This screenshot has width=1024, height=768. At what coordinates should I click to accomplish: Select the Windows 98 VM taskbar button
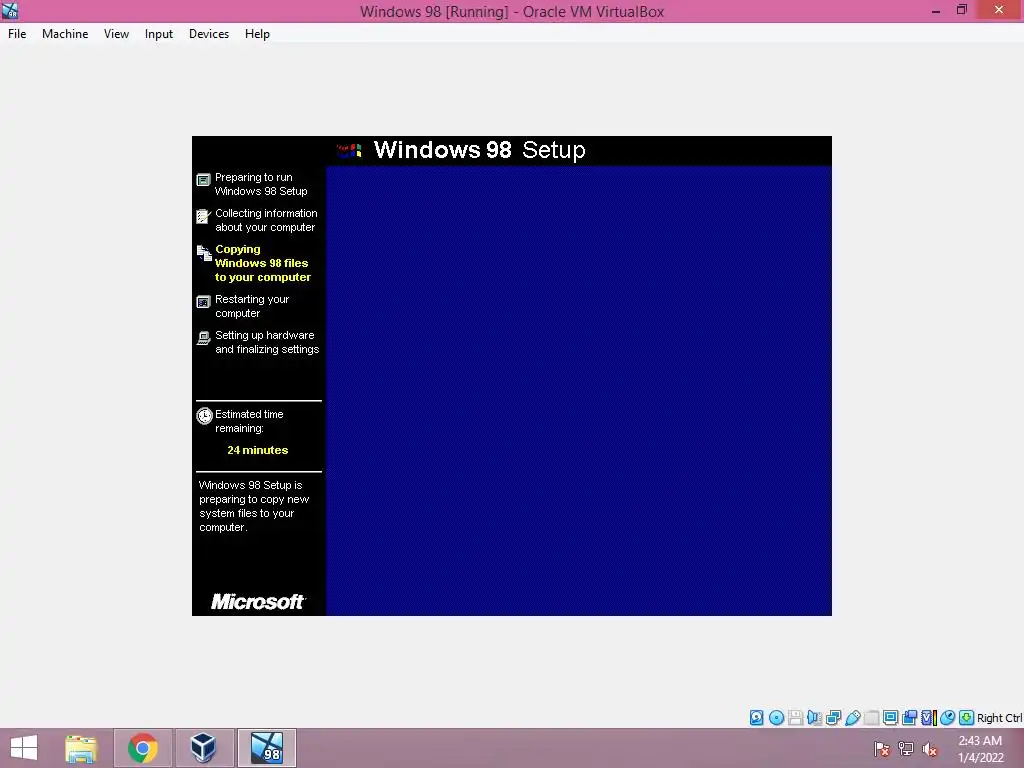tap(266, 748)
